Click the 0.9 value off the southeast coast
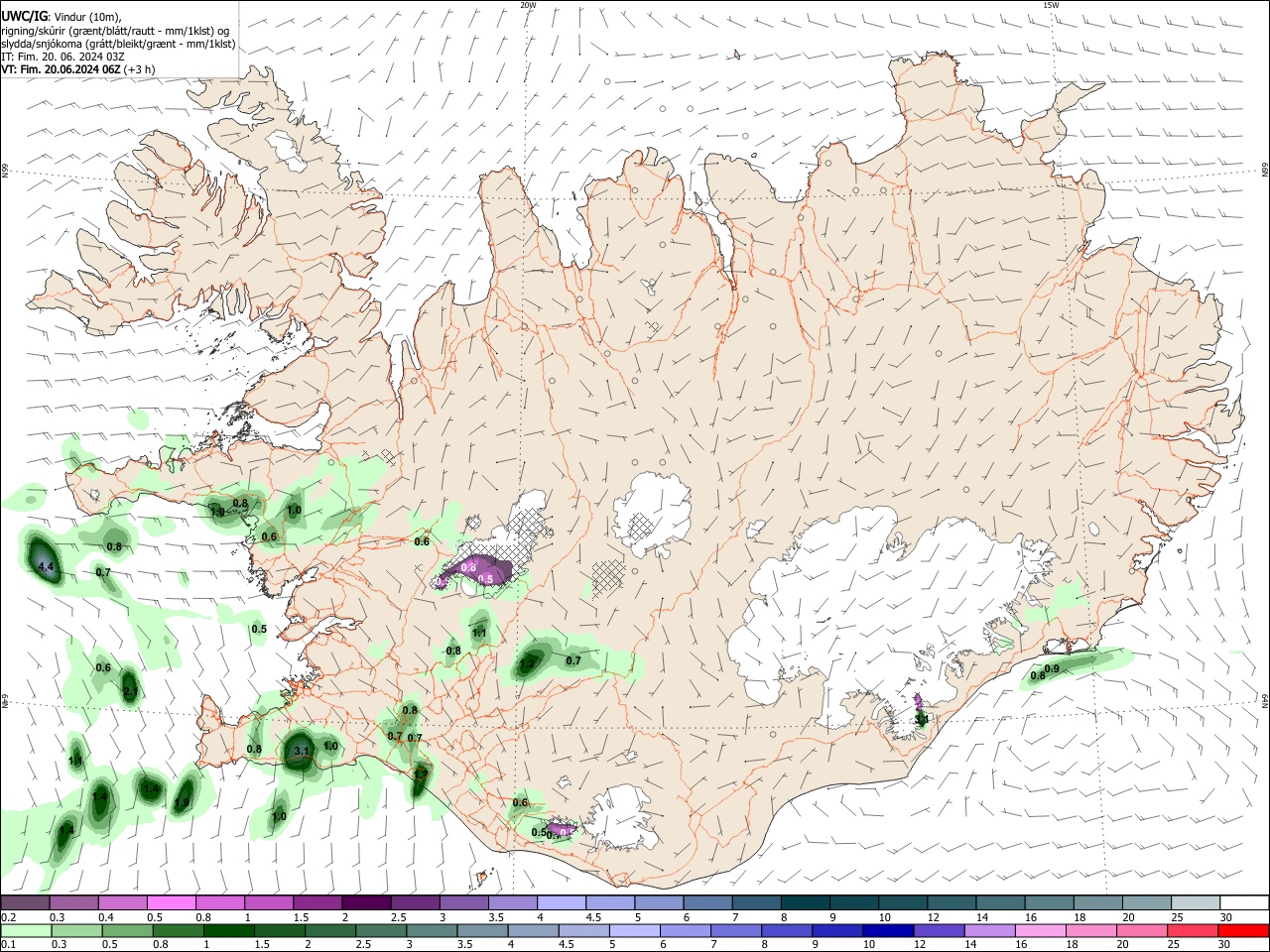Image resolution: width=1270 pixels, height=952 pixels. point(1053,668)
